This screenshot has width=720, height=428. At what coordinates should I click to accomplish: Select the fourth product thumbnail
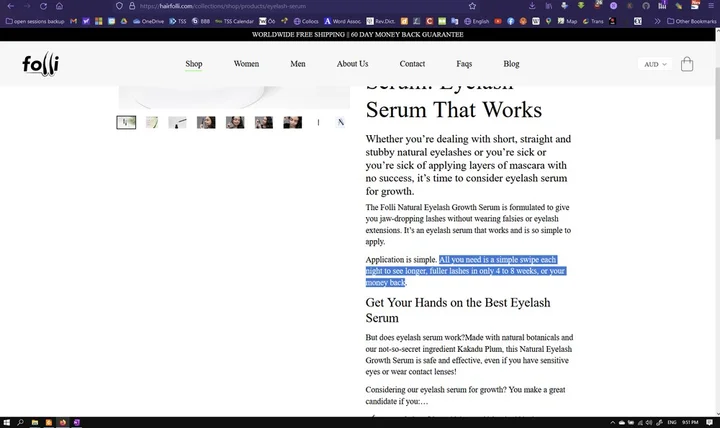tap(206, 122)
